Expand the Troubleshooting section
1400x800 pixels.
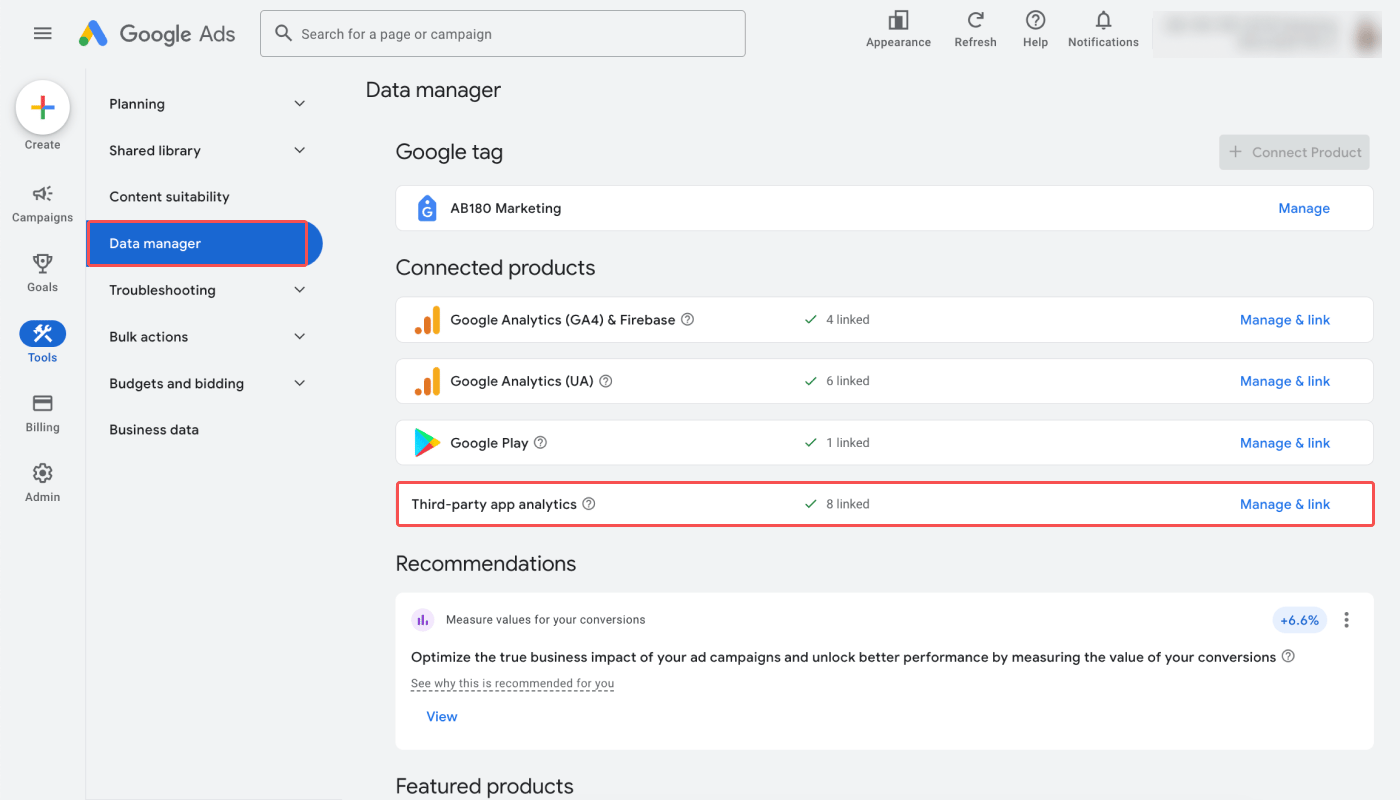click(208, 290)
